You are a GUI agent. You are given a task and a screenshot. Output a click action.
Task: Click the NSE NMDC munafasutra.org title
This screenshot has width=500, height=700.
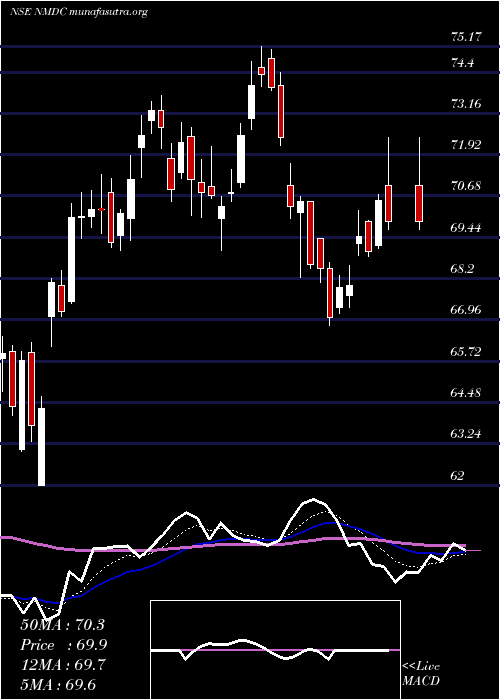tap(79, 12)
